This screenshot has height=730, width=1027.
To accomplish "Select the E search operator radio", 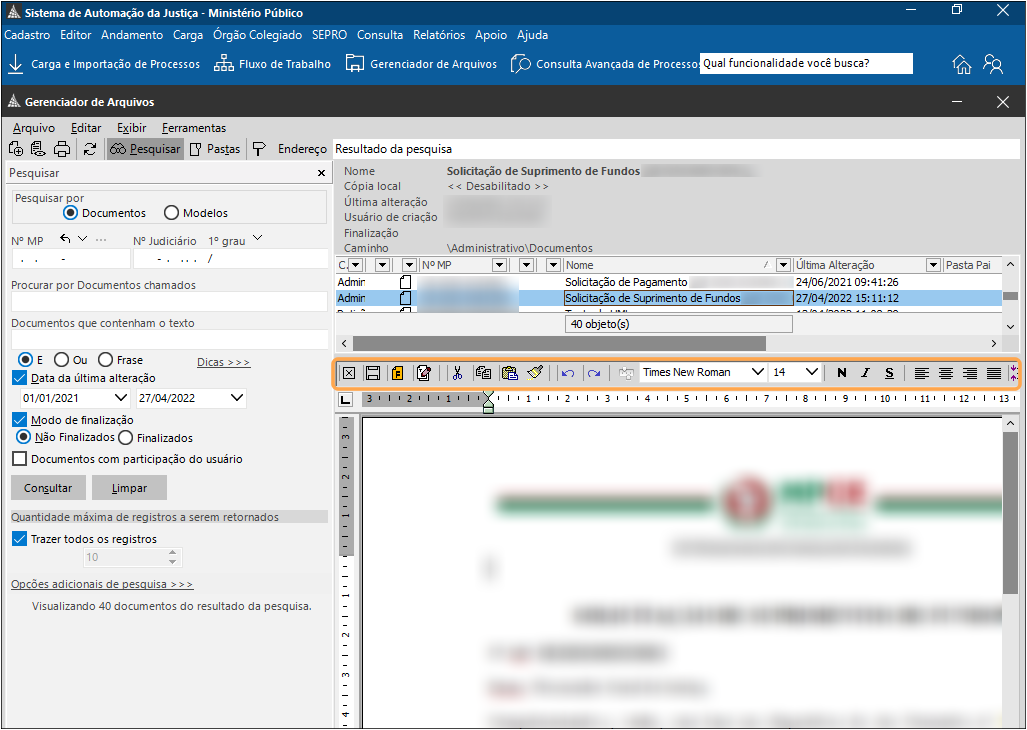I will 26,359.
